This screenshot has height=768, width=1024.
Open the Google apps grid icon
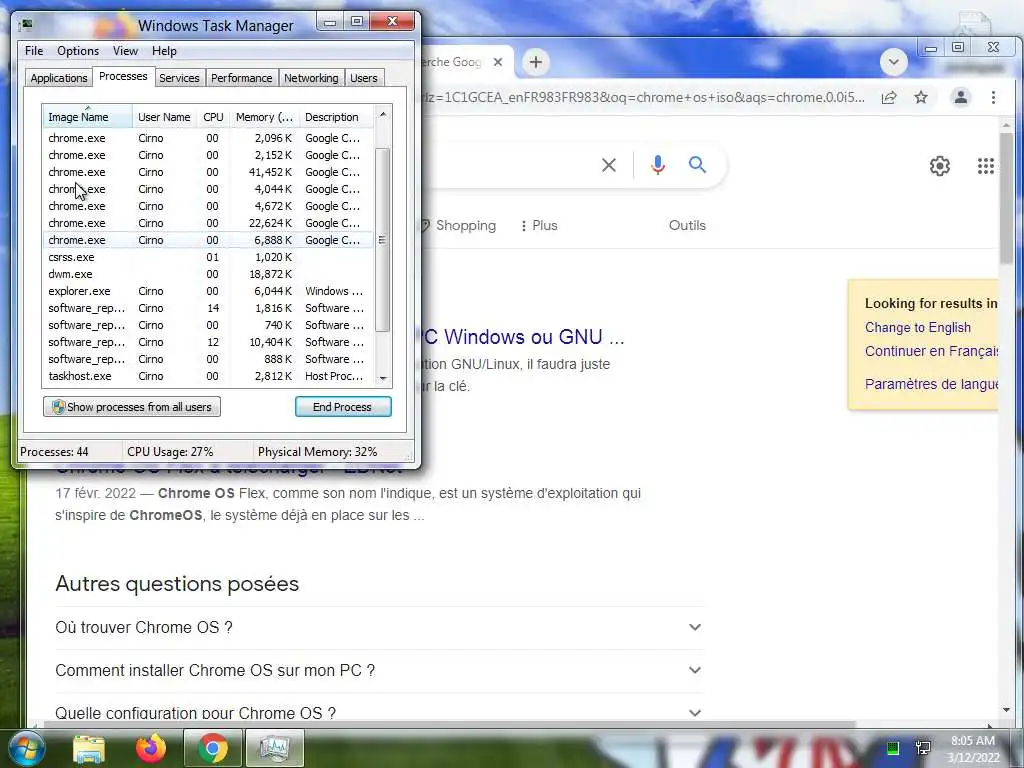985,166
